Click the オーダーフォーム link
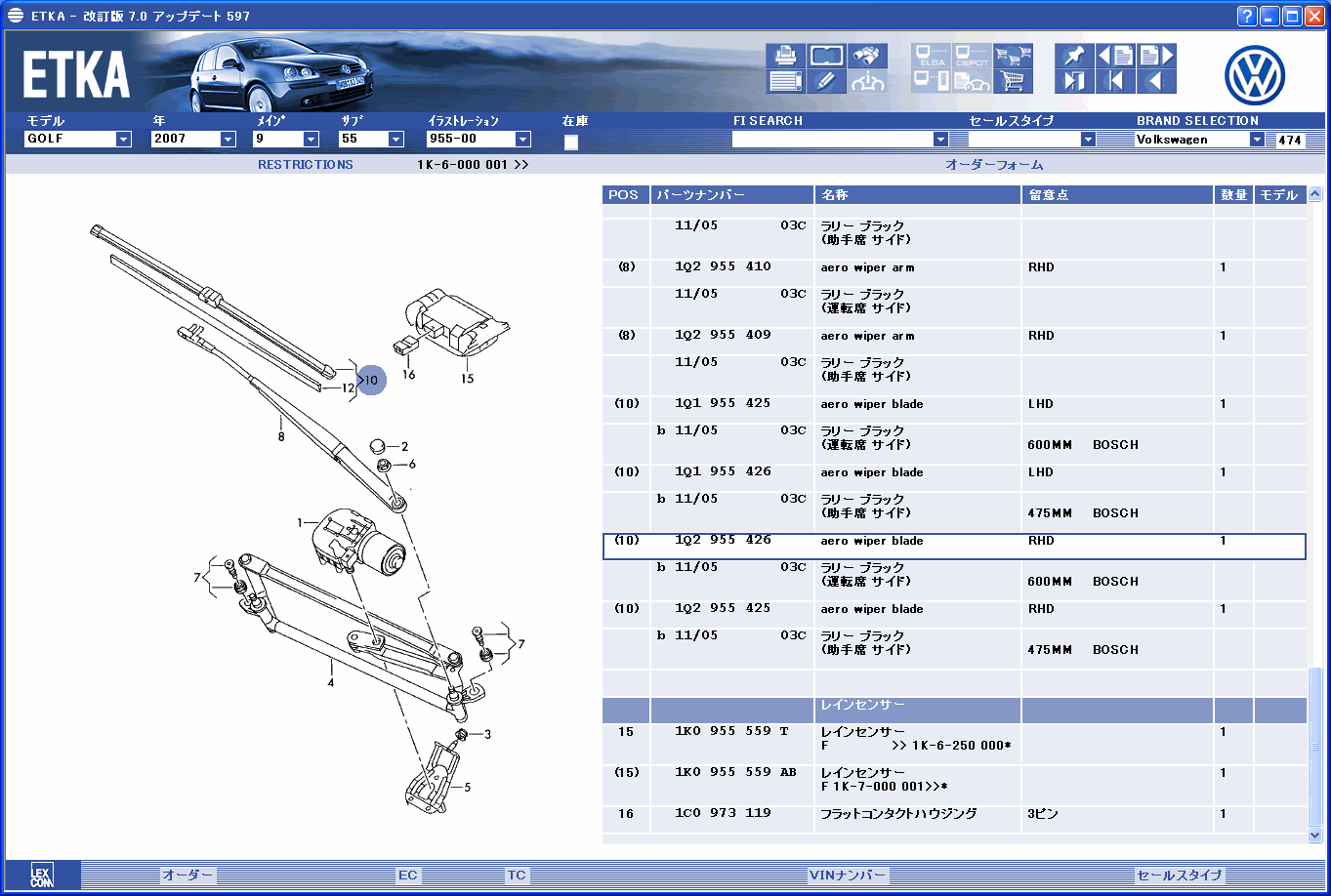This screenshot has width=1331, height=896. [x=994, y=165]
